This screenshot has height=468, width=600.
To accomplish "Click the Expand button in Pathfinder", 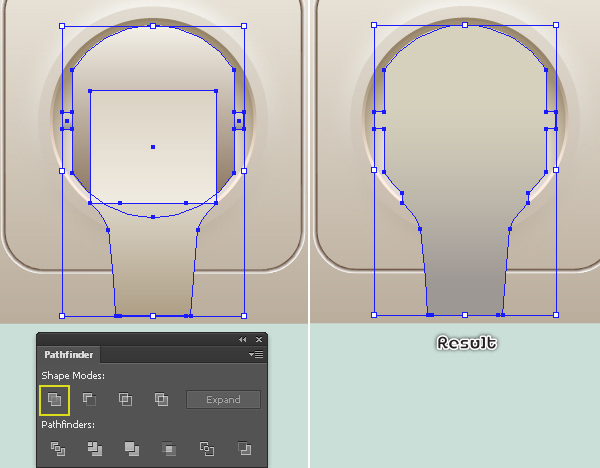I will point(223,400).
